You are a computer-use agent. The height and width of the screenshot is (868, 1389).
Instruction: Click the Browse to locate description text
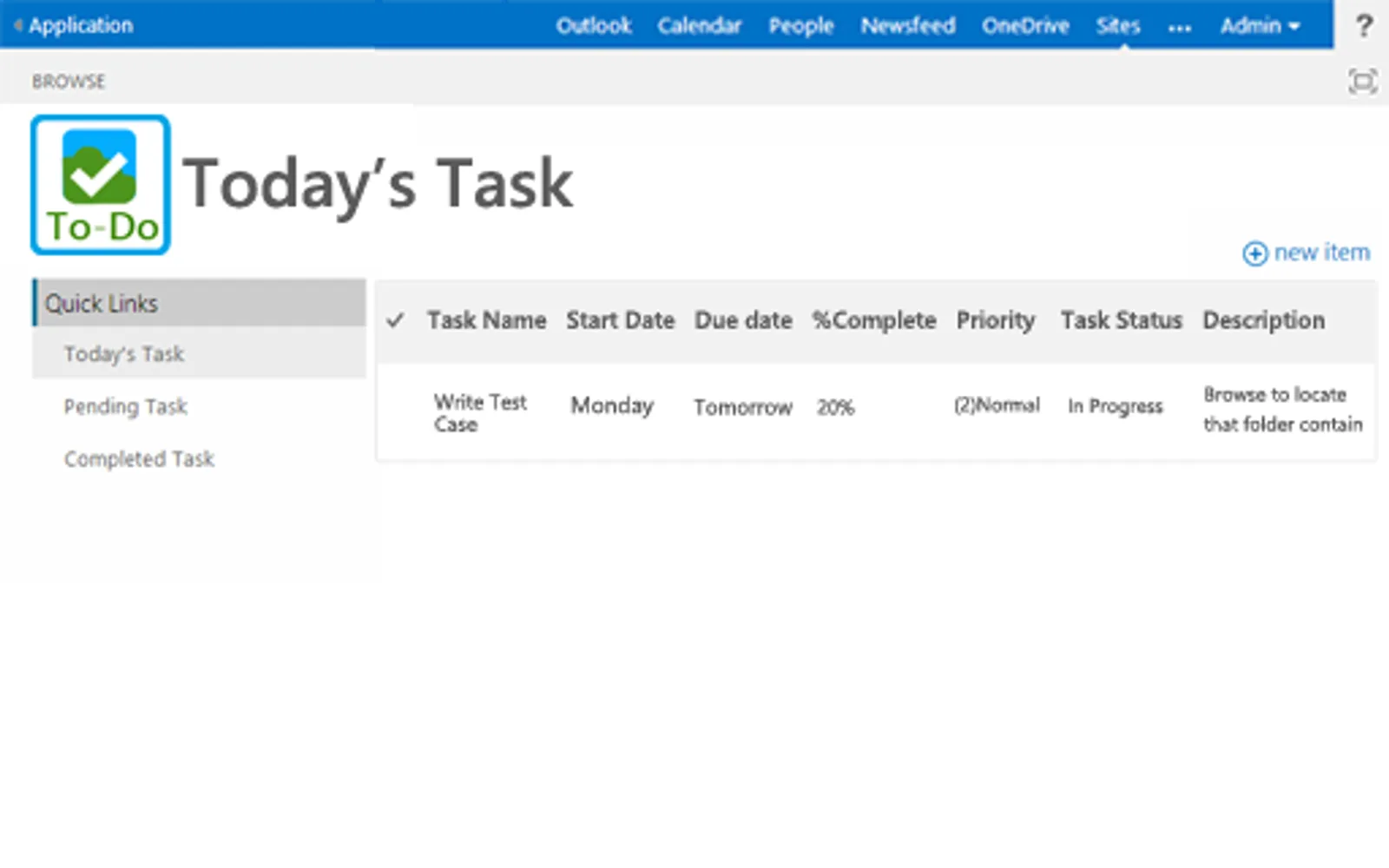pyautogui.click(x=1283, y=409)
